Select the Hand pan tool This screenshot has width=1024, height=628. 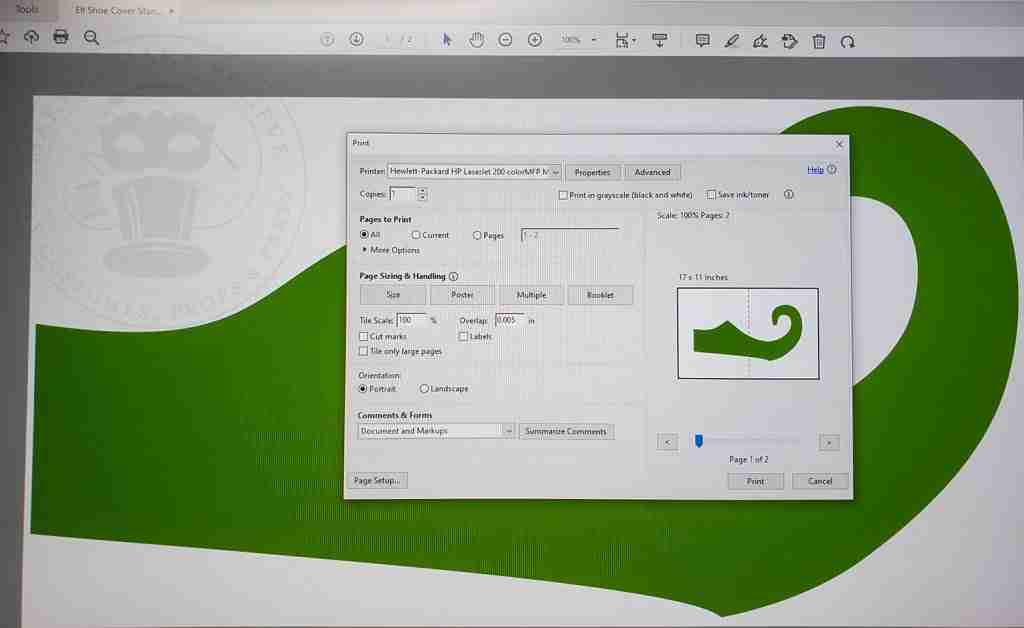[x=476, y=40]
